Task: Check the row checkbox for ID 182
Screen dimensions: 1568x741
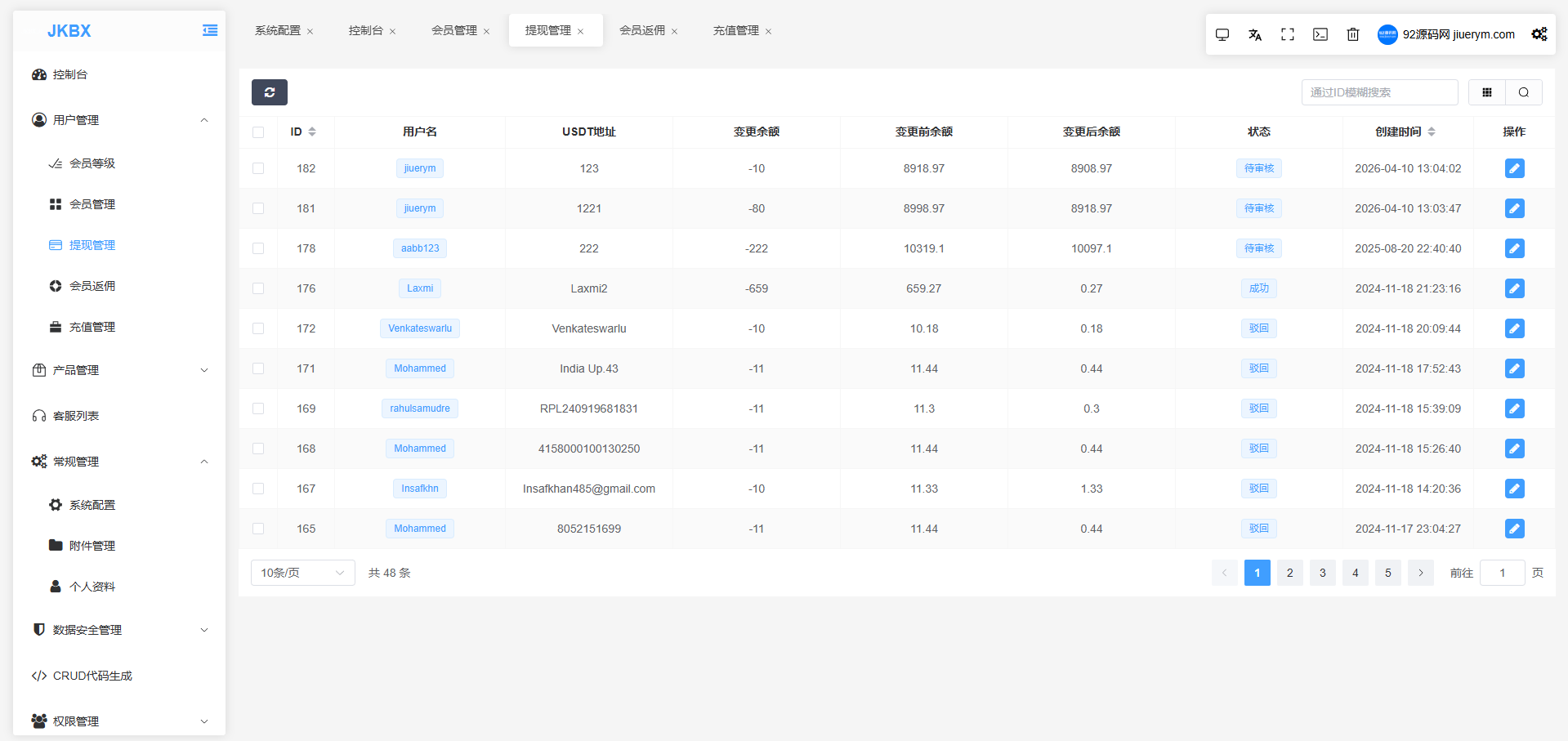Action: [258, 168]
